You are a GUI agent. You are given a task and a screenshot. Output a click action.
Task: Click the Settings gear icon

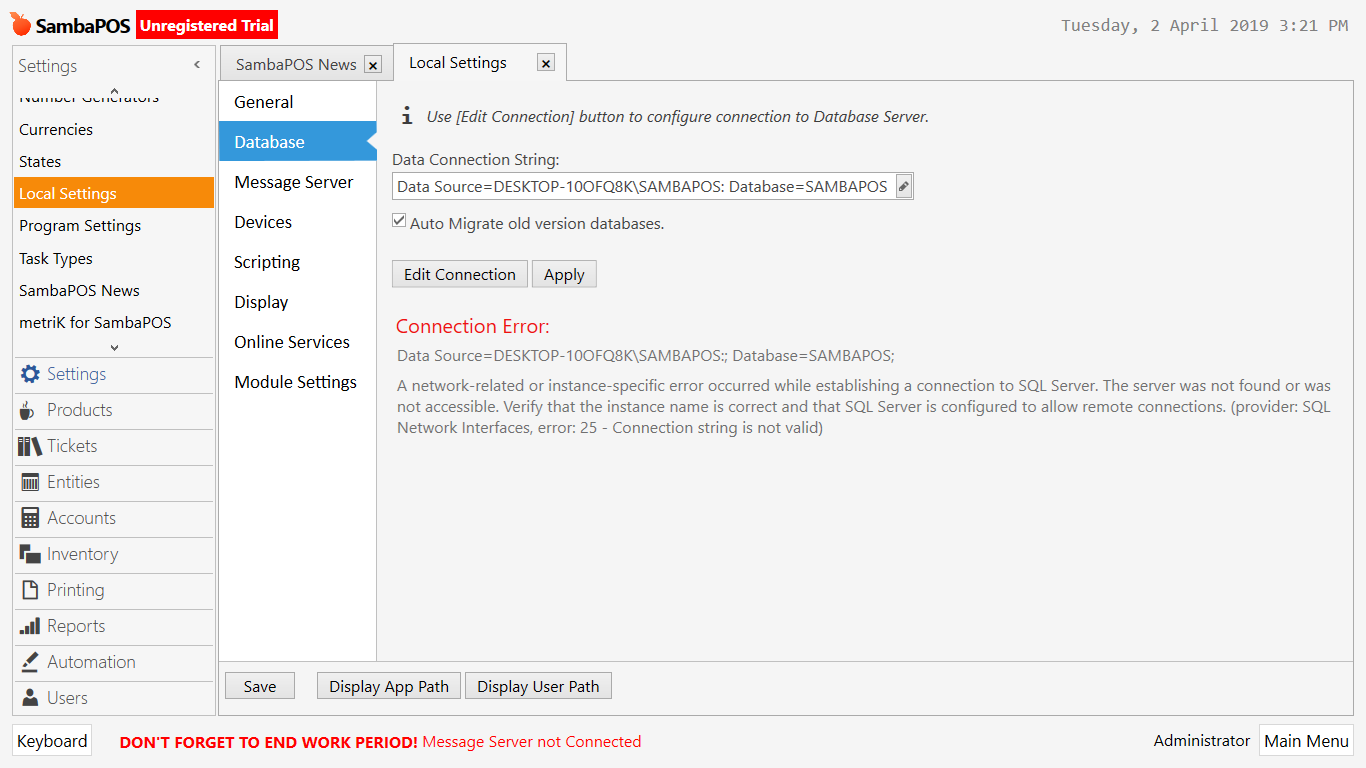pyautogui.click(x=30, y=374)
